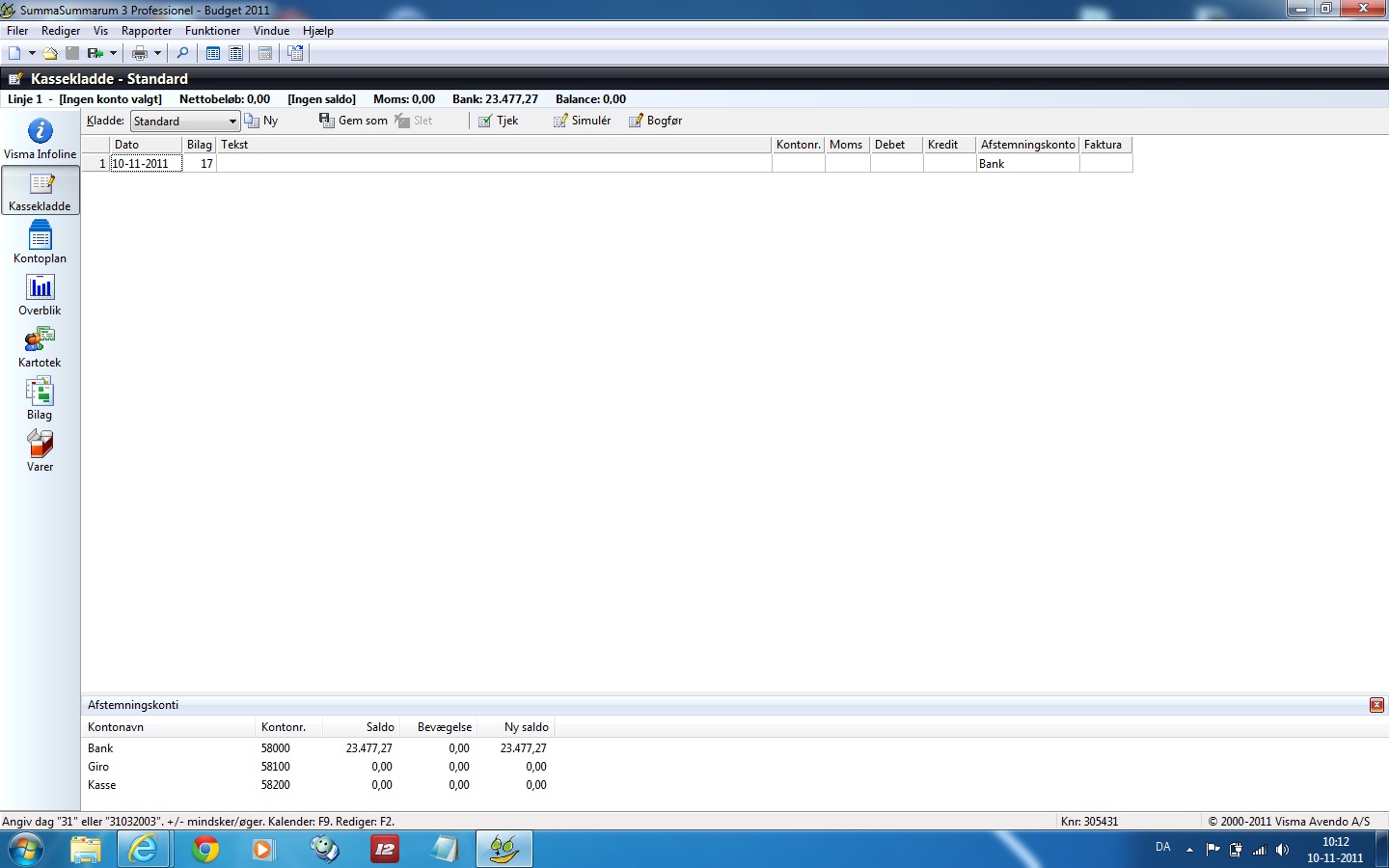Click the Tekst column header
Screen dimensions: 1389x868
pyautogui.click(x=495, y=145)
